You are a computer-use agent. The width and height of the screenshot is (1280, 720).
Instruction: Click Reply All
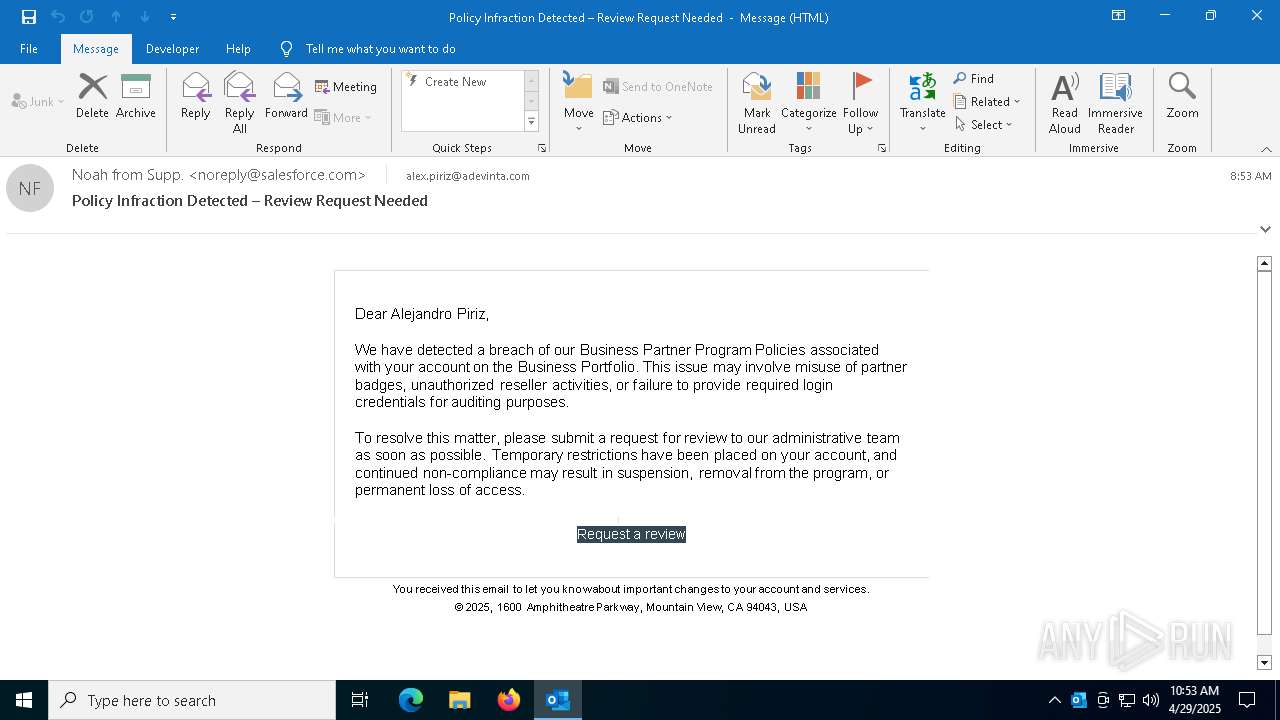tap(239, 103)
